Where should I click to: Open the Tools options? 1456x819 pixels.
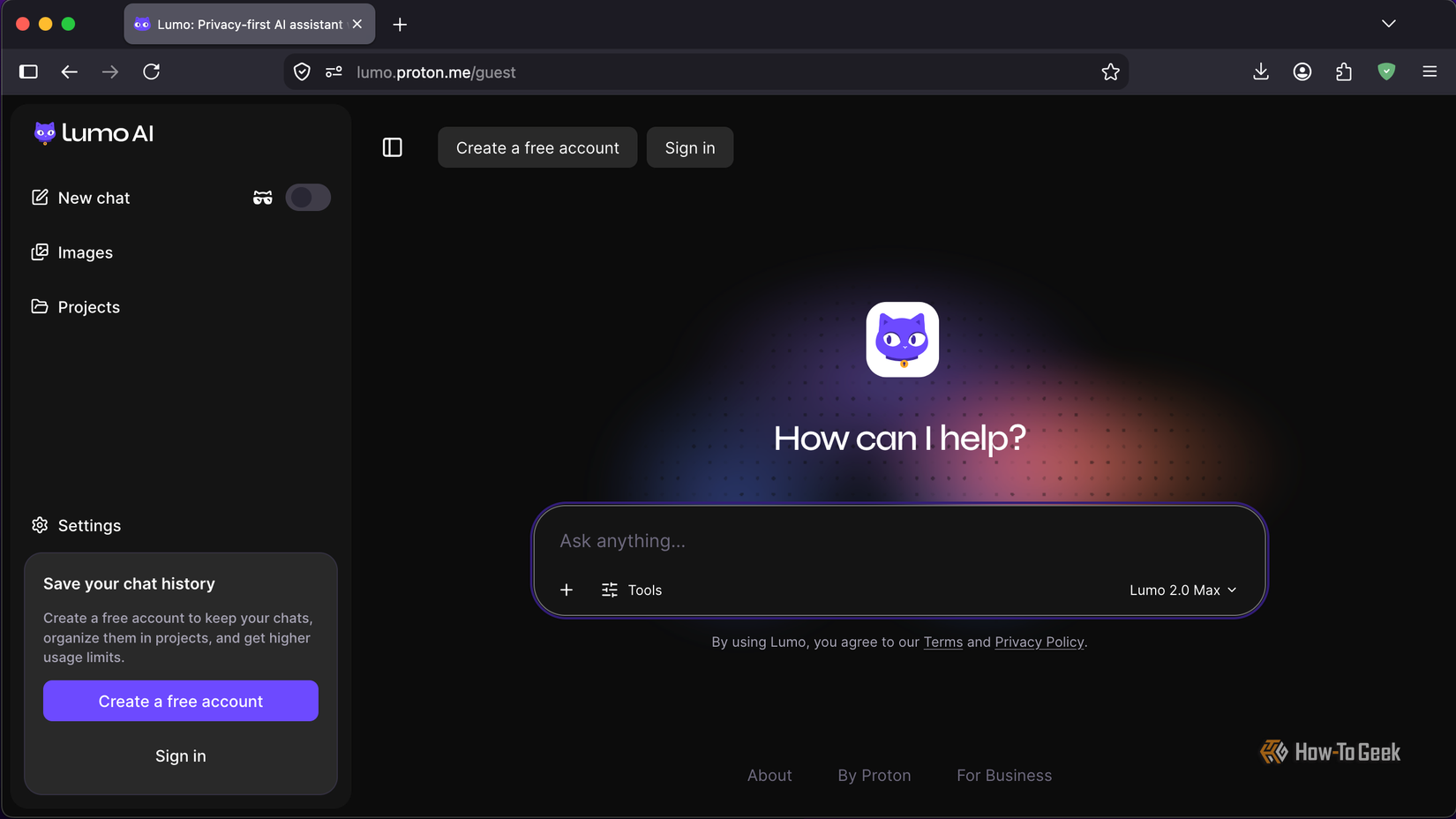tap(632, 590)
